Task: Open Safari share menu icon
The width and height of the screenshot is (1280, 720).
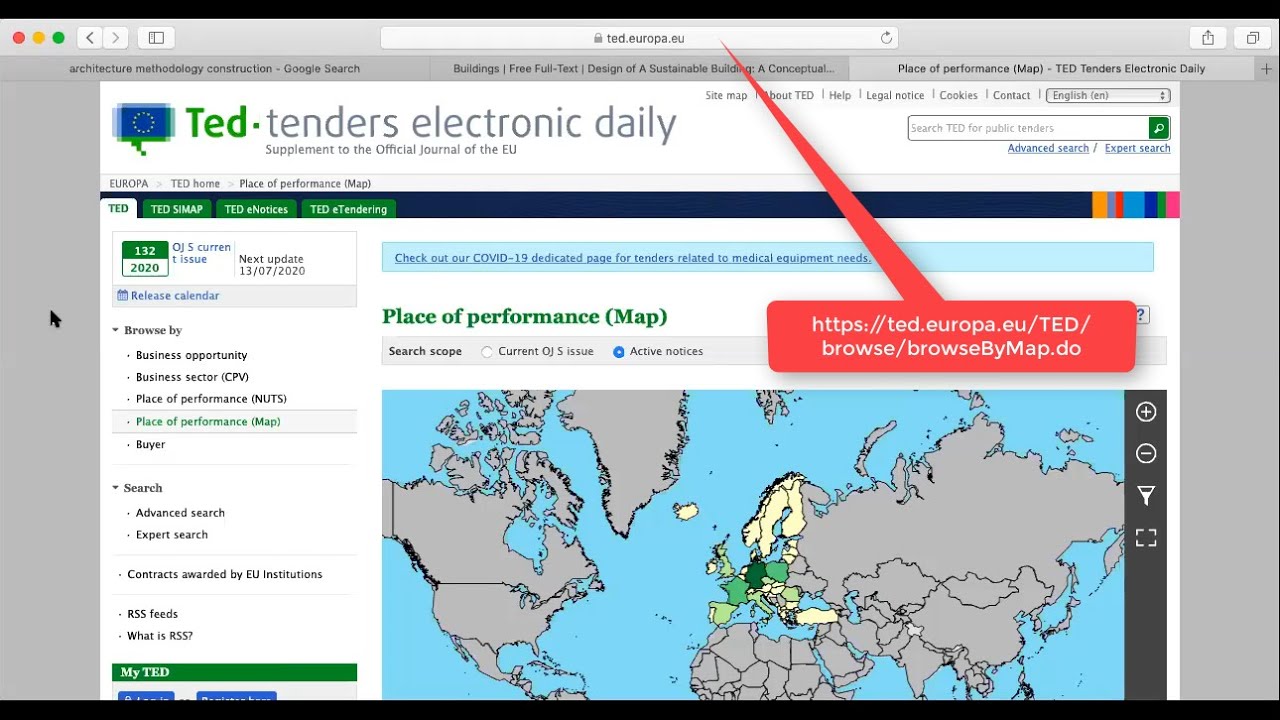Action: 1208,38
